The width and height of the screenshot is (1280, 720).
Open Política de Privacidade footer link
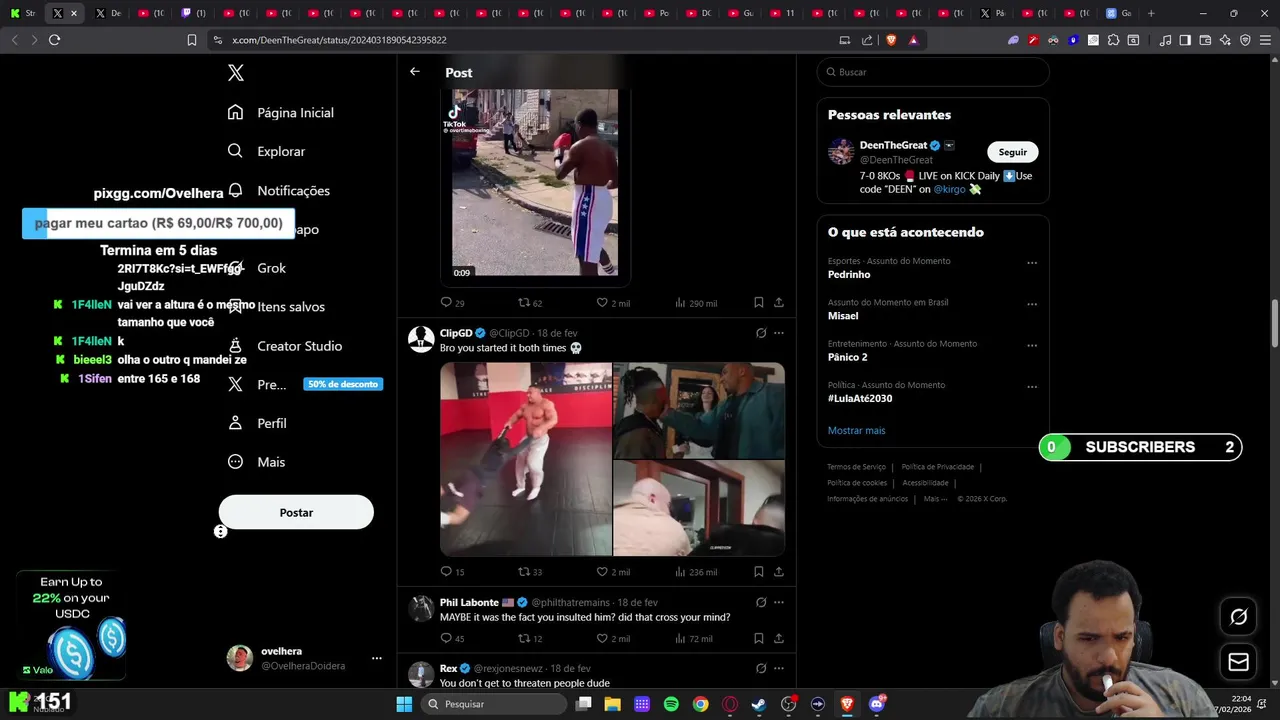(x=937, y=467)
